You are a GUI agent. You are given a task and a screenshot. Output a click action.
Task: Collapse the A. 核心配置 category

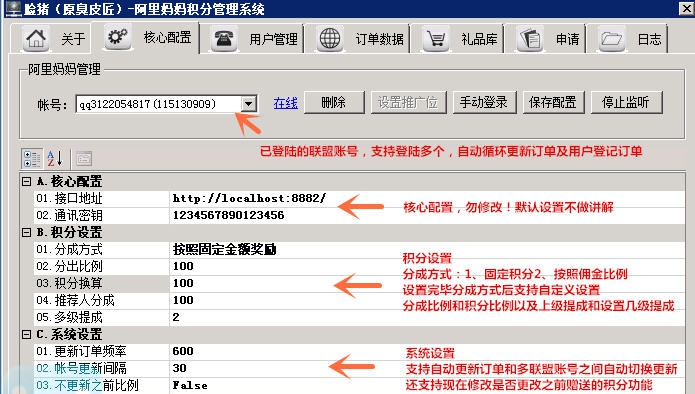pos(27,181)
